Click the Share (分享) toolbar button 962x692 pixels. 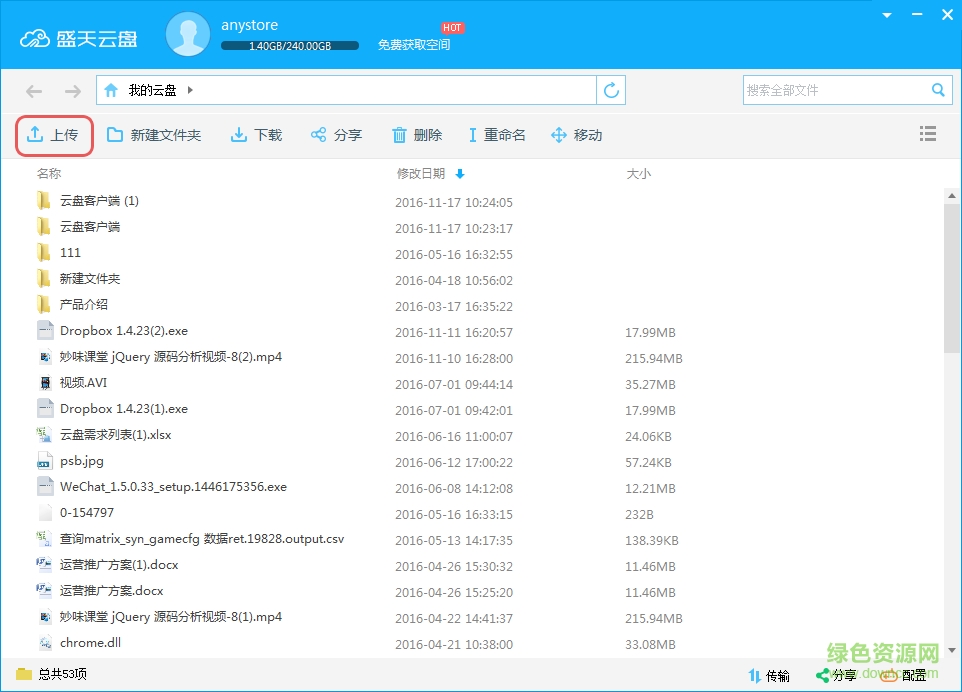pyautogui.click(x=336, y=135)
